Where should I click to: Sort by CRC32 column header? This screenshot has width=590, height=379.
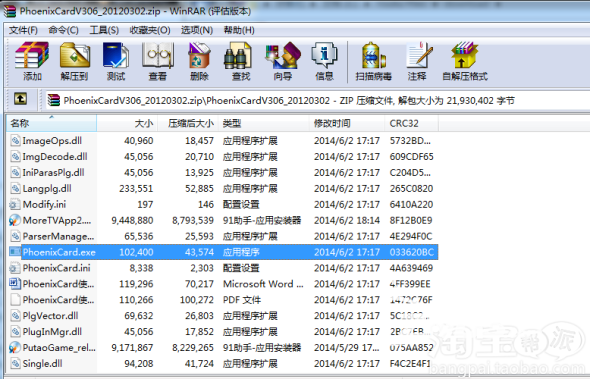(411, 123)
